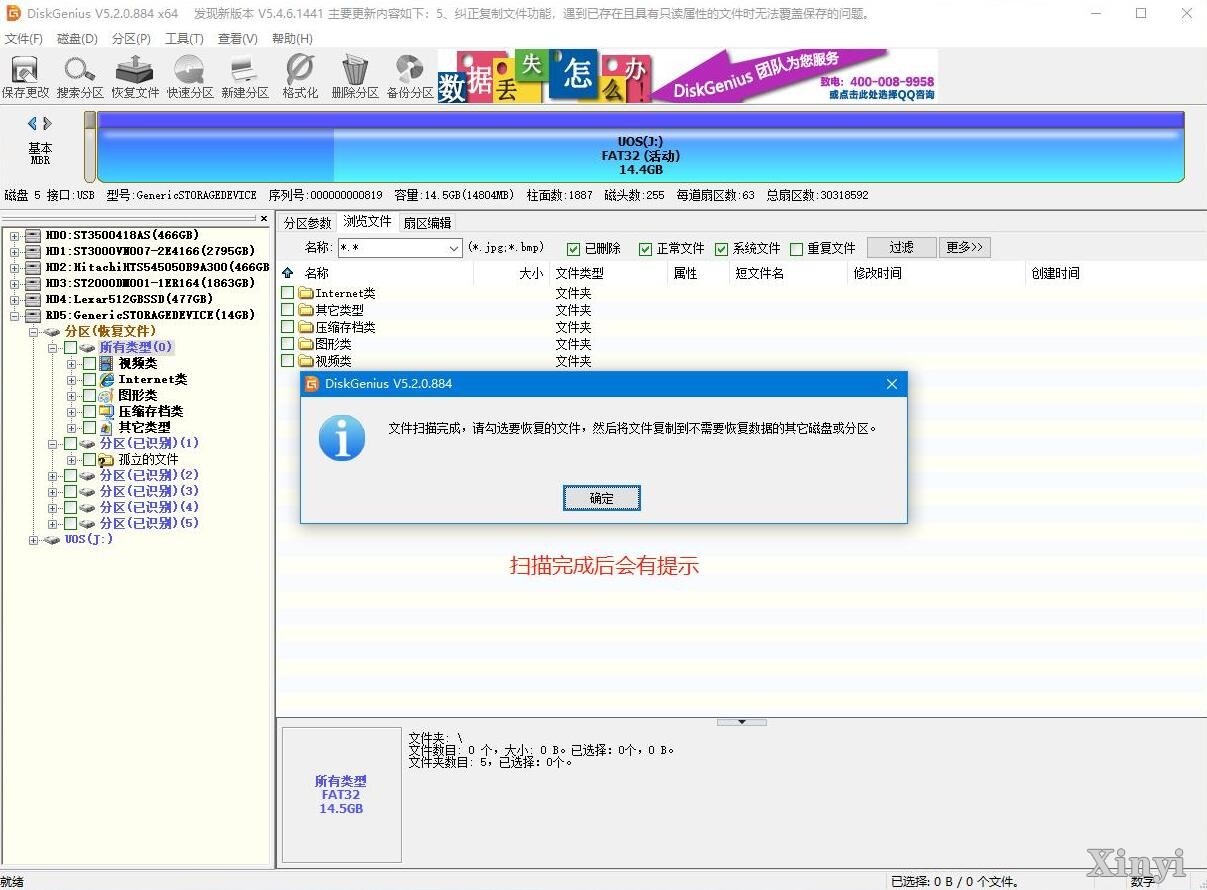Click 确定 in the scan-complete dialog
Screen dimensions: 1207x890
pyautogui.click(x=601, y=498)
